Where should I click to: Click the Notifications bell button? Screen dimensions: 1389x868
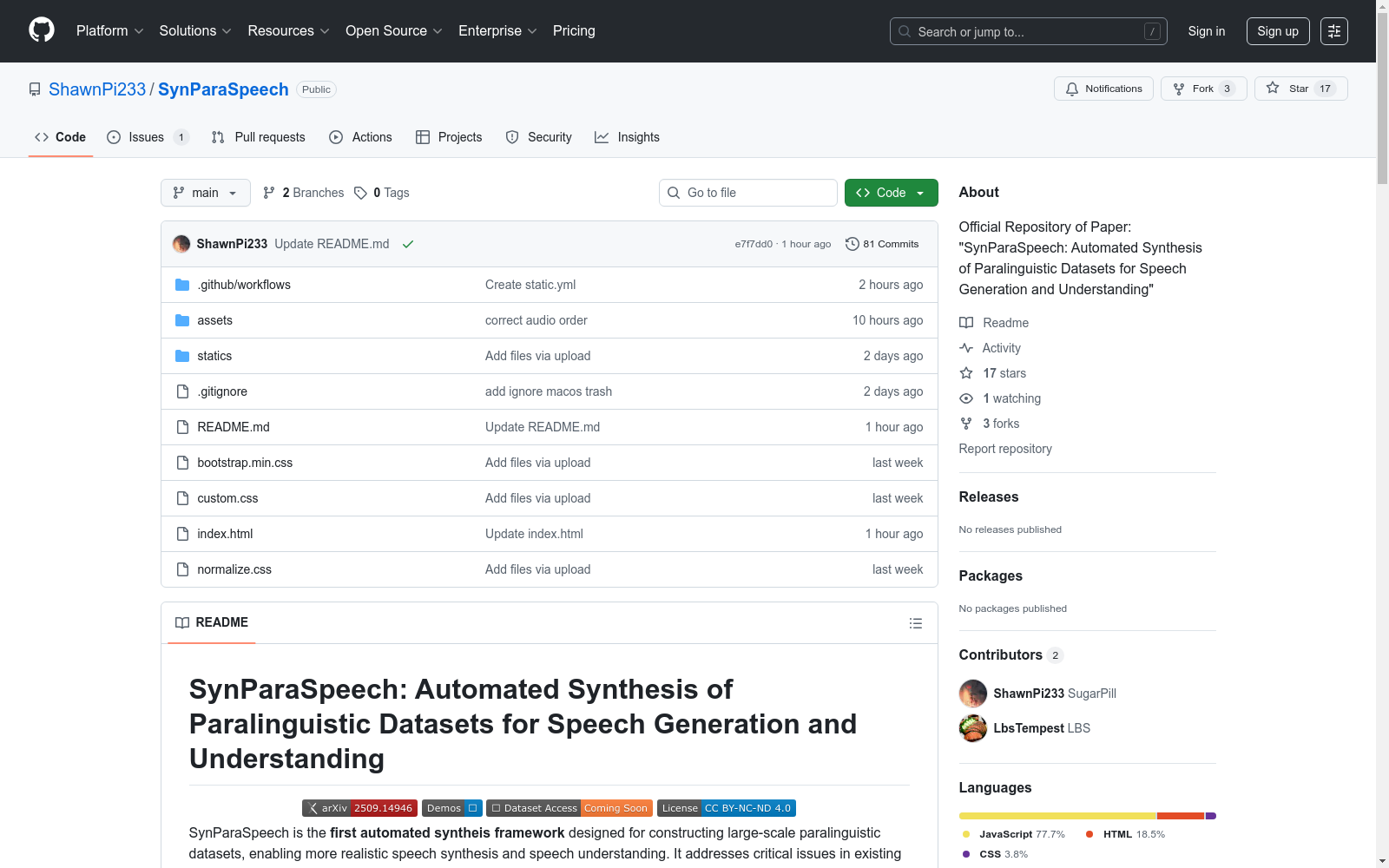(1103, 89)
